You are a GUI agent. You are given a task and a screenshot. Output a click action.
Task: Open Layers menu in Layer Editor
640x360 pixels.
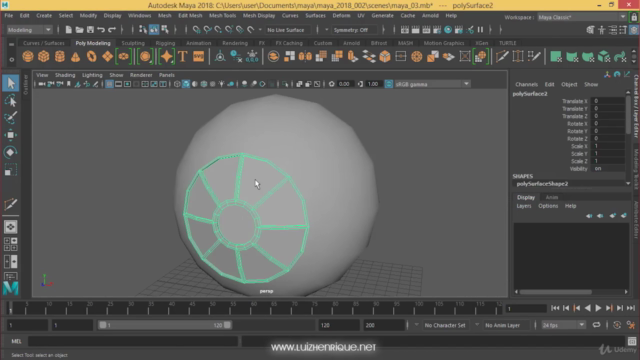click(524, 206)
